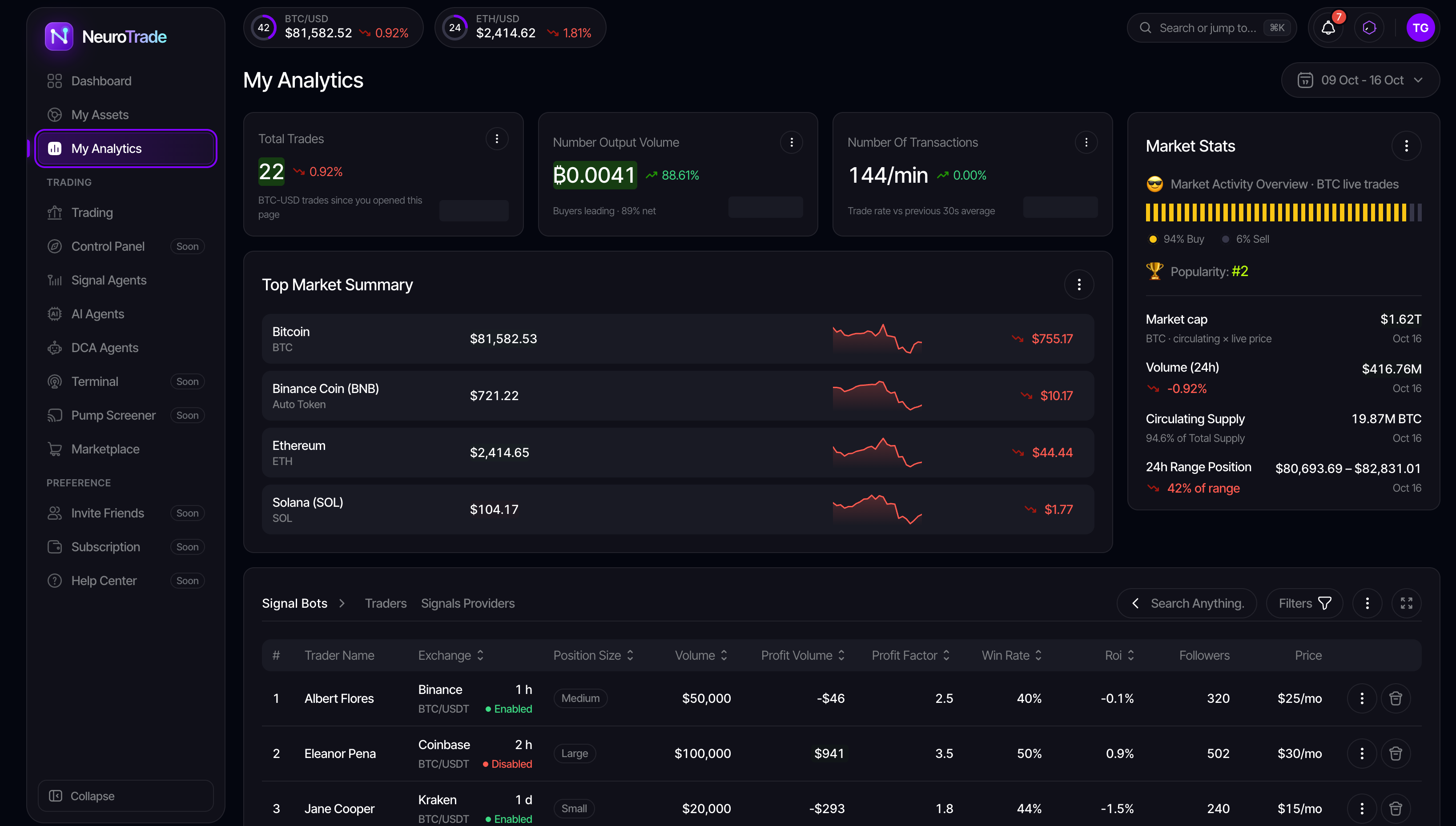Select the Solana (SOL) market row
Viewport: 1456px width, 826px height.
677,509
